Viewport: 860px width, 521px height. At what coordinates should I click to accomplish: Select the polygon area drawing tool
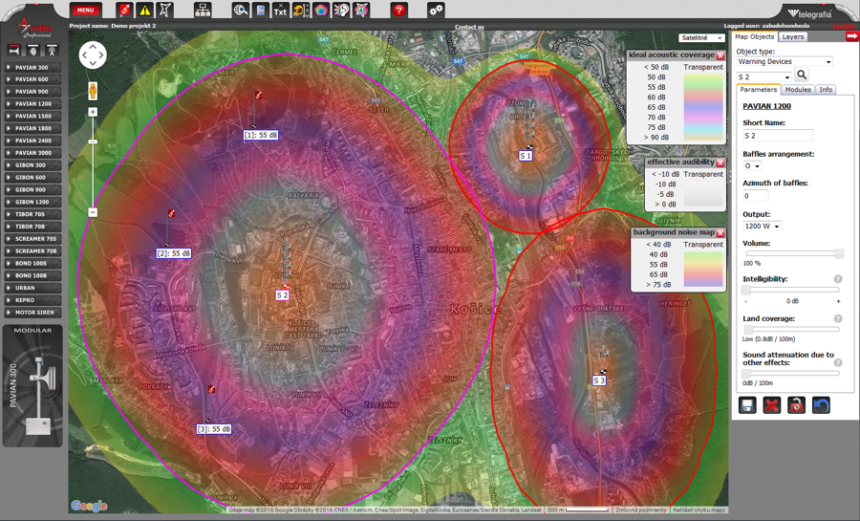(165, 10)
